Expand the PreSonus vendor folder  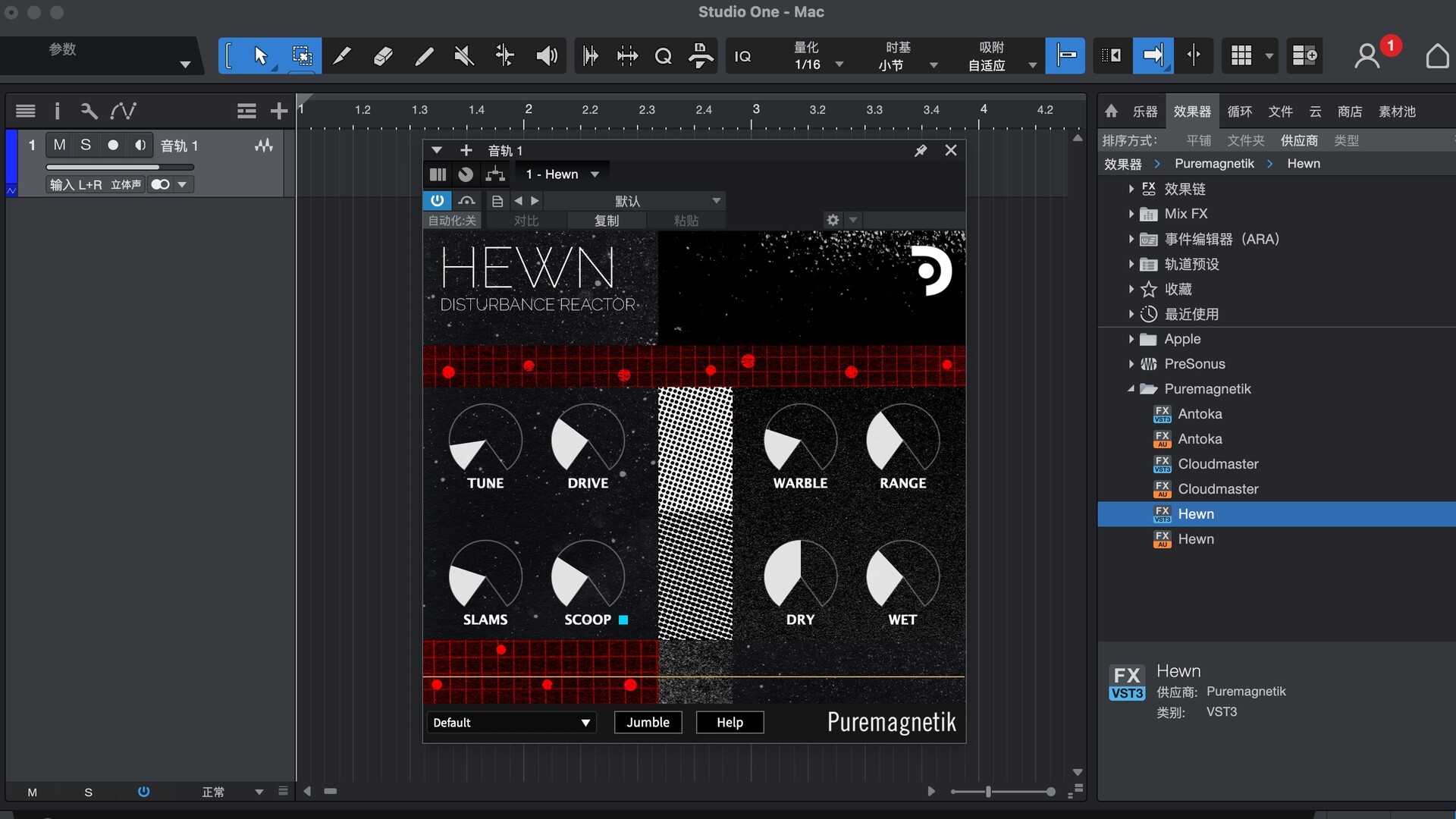tap(1131, 364)
